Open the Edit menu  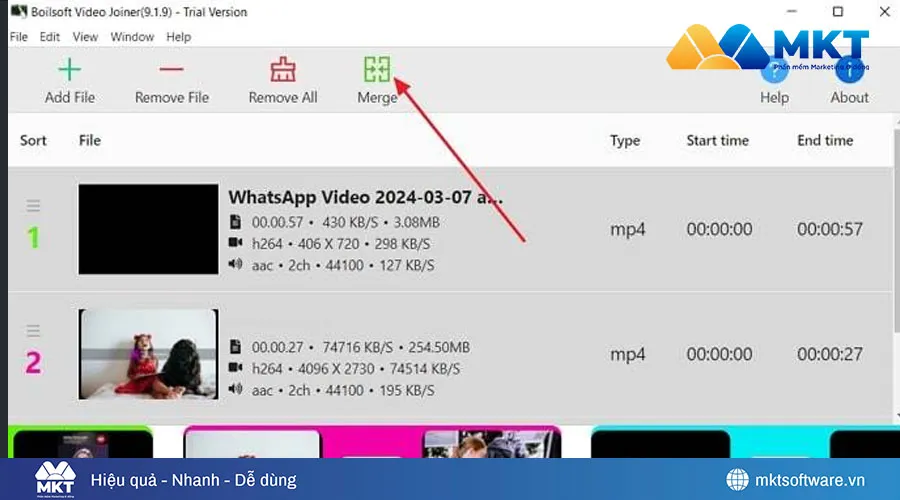pyautogui.click(x=49, y=37)
